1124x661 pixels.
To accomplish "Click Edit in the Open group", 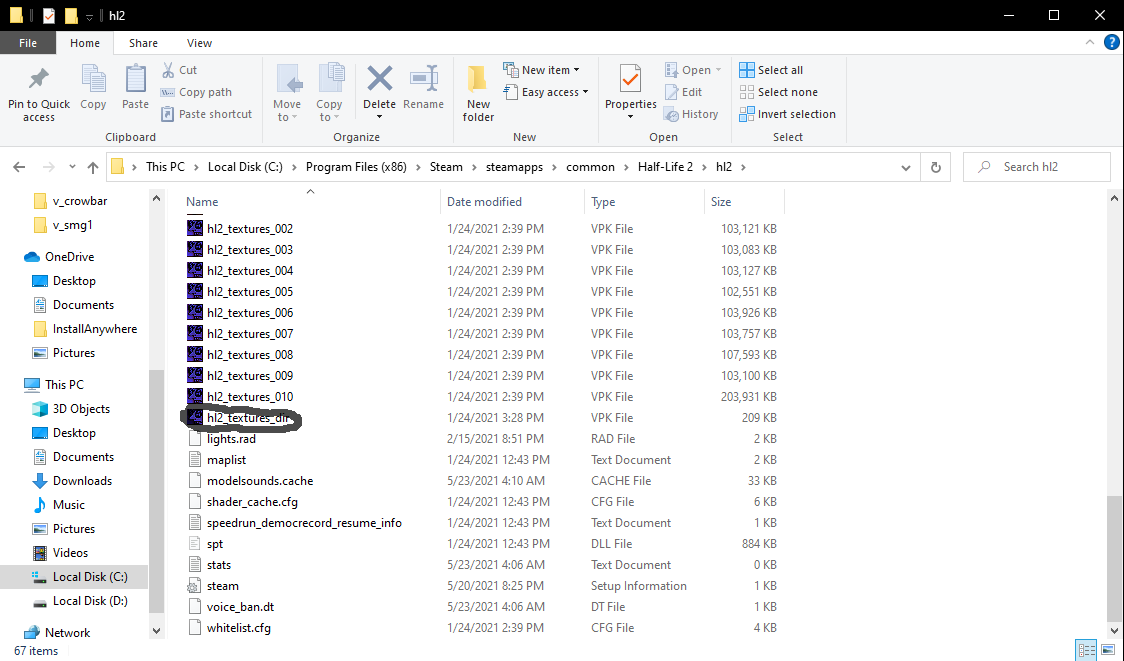I will [683, 92].
